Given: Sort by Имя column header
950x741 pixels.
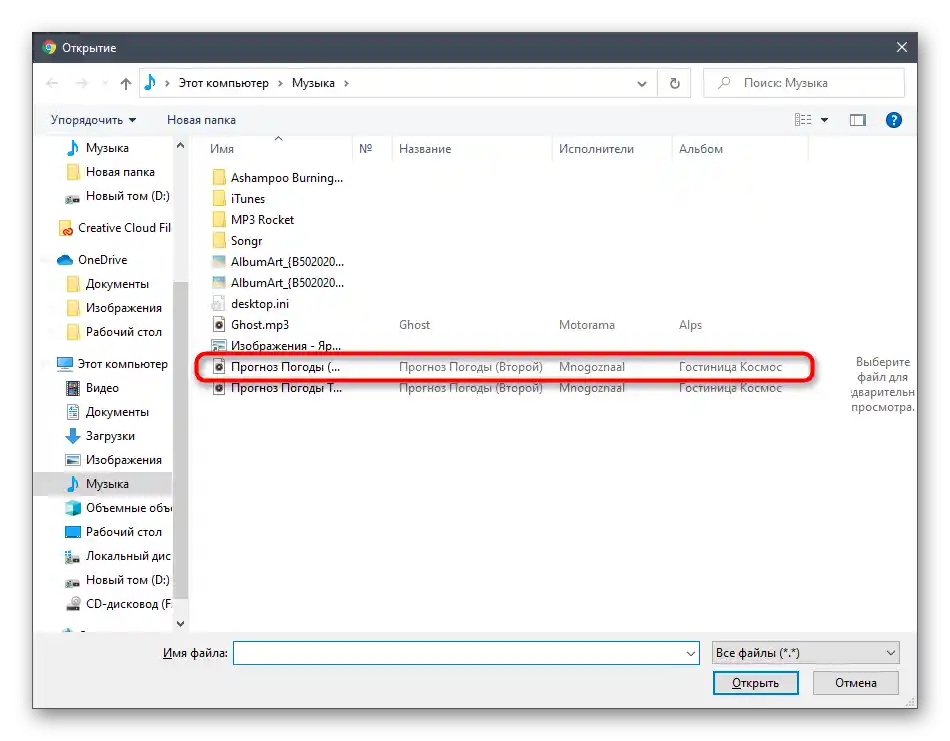Looking at the screenshot, I should 222,148.
